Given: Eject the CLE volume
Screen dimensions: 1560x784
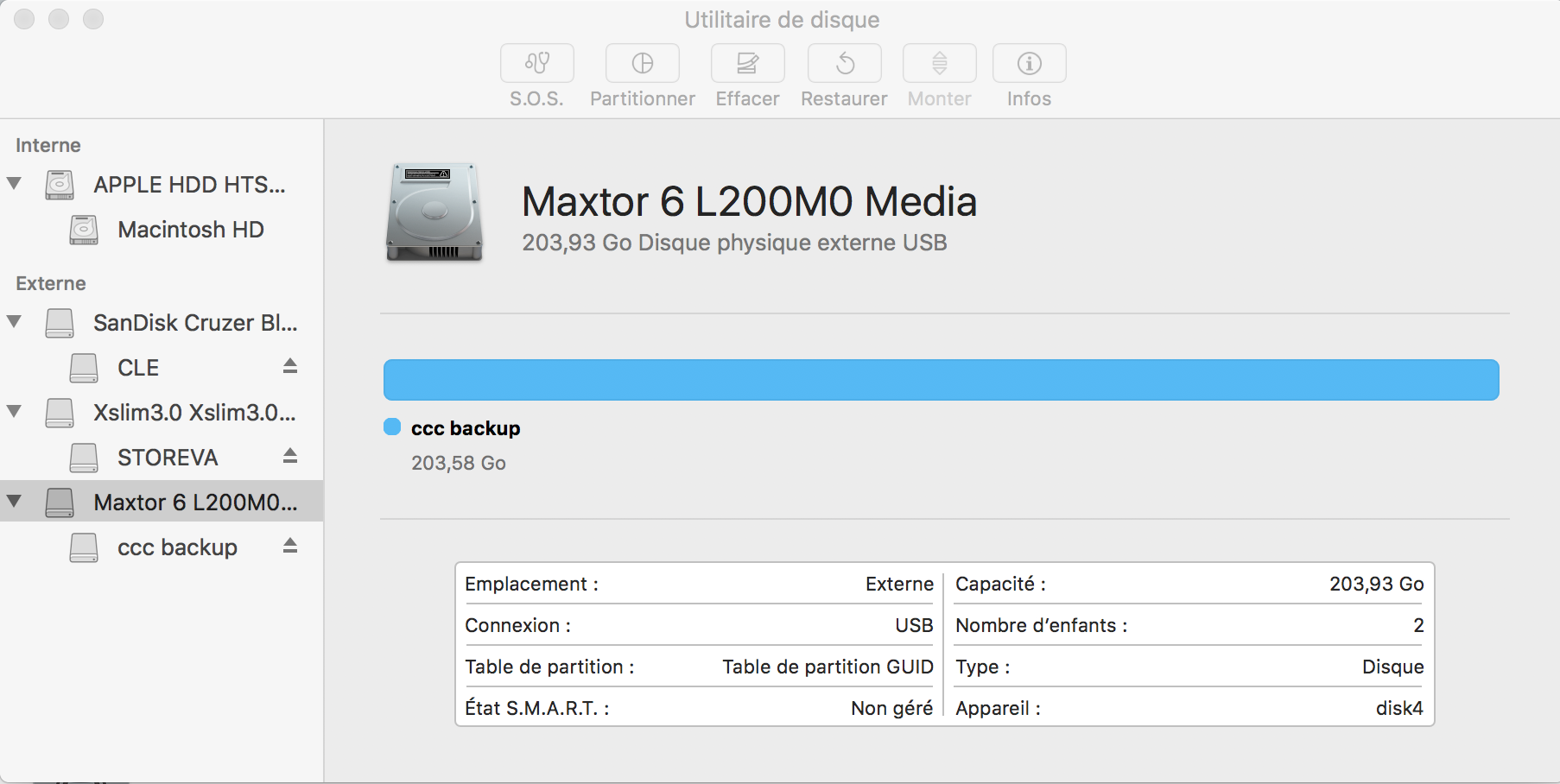Looking at the screenshot, I should (x=290, y=367).
